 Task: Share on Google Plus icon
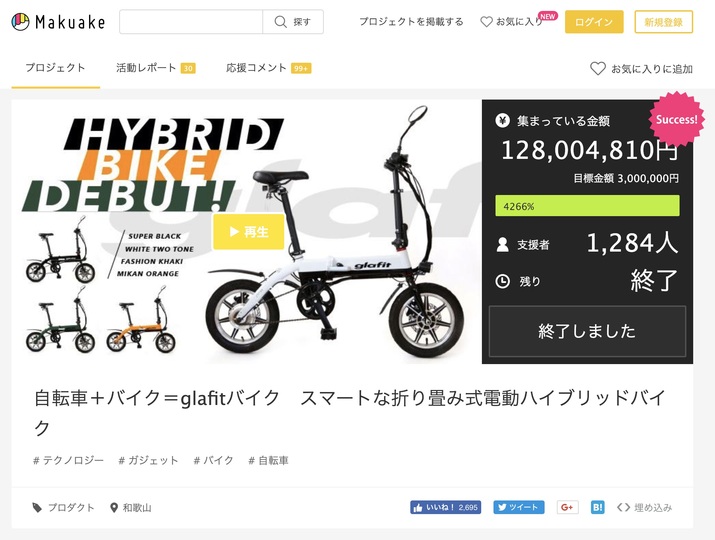(567, 507)
